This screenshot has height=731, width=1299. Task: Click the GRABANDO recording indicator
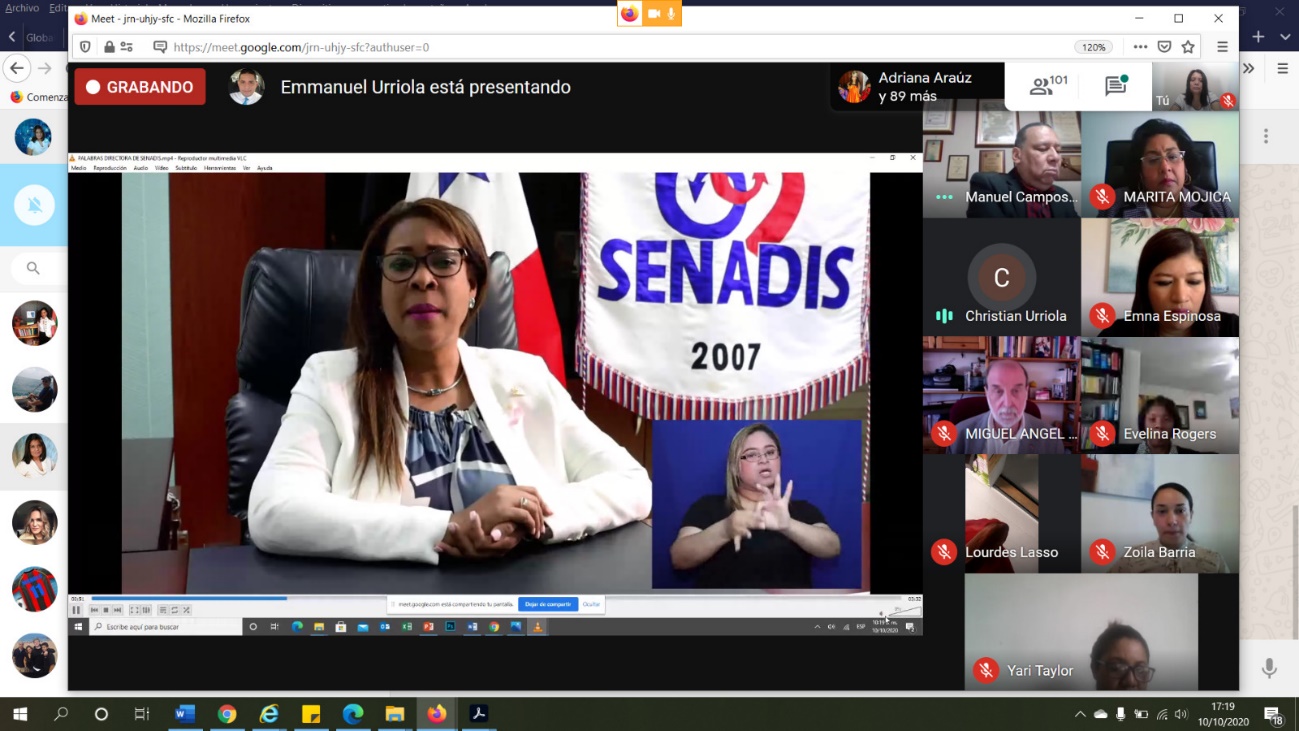point(140,87)
